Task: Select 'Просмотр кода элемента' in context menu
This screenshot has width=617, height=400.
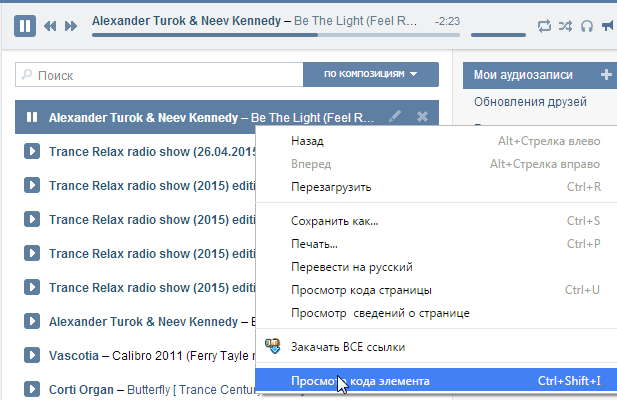Action: click(x=360, y=381)
